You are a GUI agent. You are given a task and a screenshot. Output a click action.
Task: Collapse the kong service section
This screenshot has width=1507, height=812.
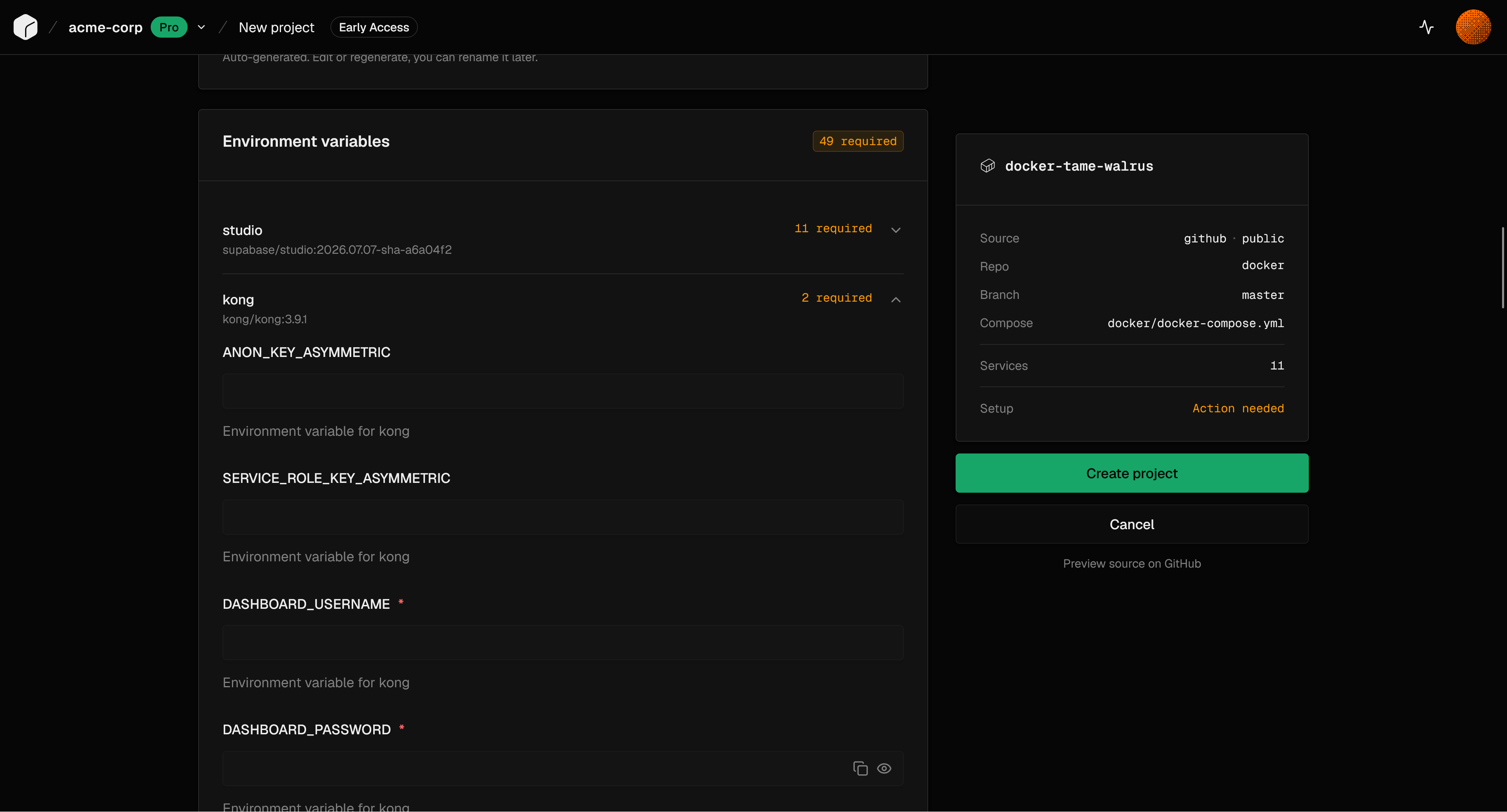pyautogui.click(x=896, y=299)
